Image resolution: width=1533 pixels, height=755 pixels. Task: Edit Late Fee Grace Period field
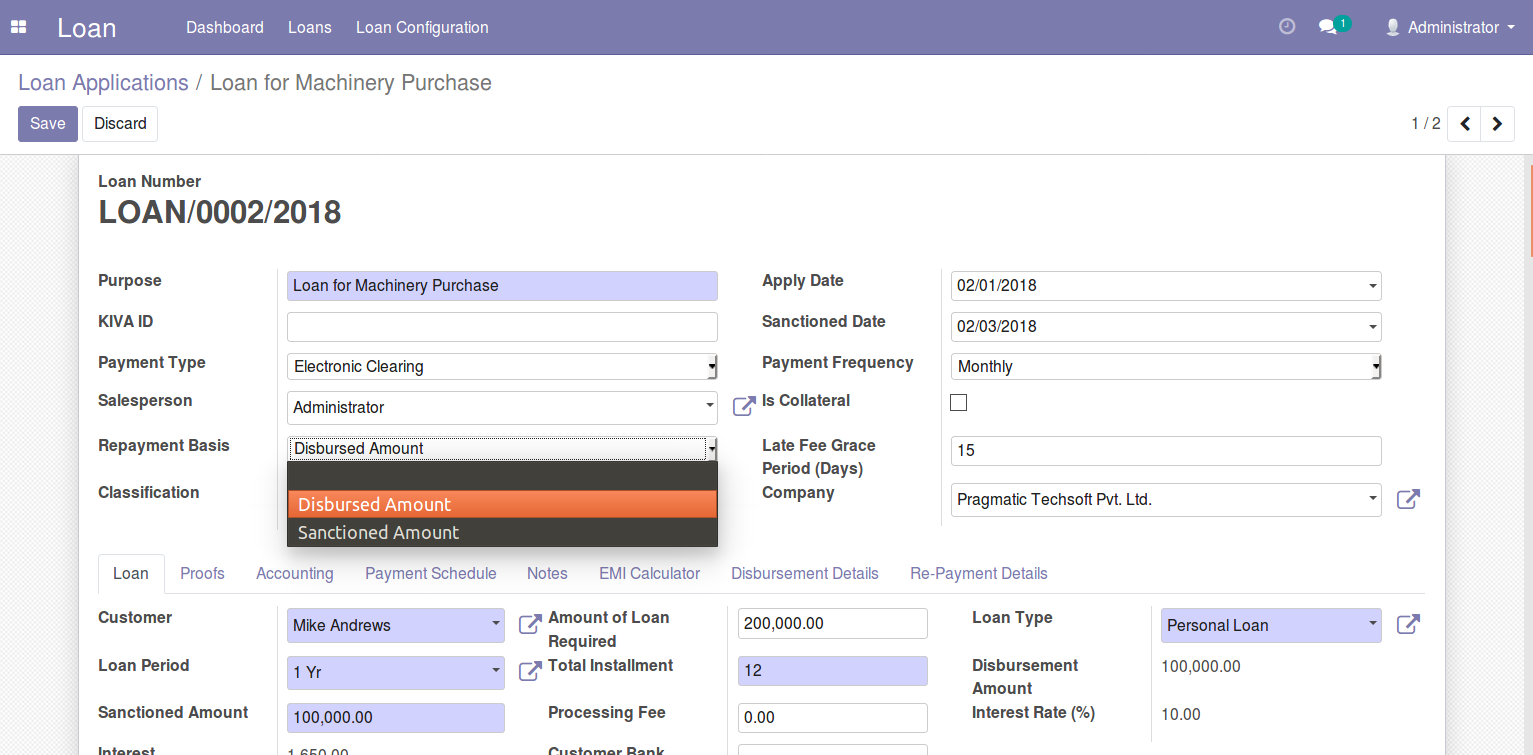coord(1166,451)
